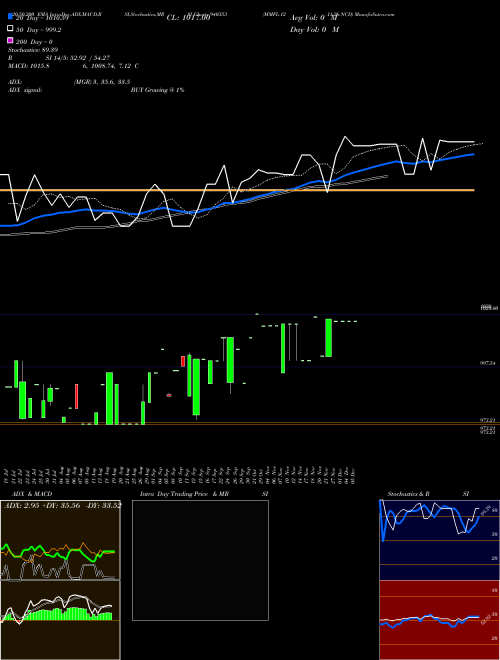Click the 'Stochastics: 89.89' reading
This screenshot has height=660, width=500.
click(33, 50)
